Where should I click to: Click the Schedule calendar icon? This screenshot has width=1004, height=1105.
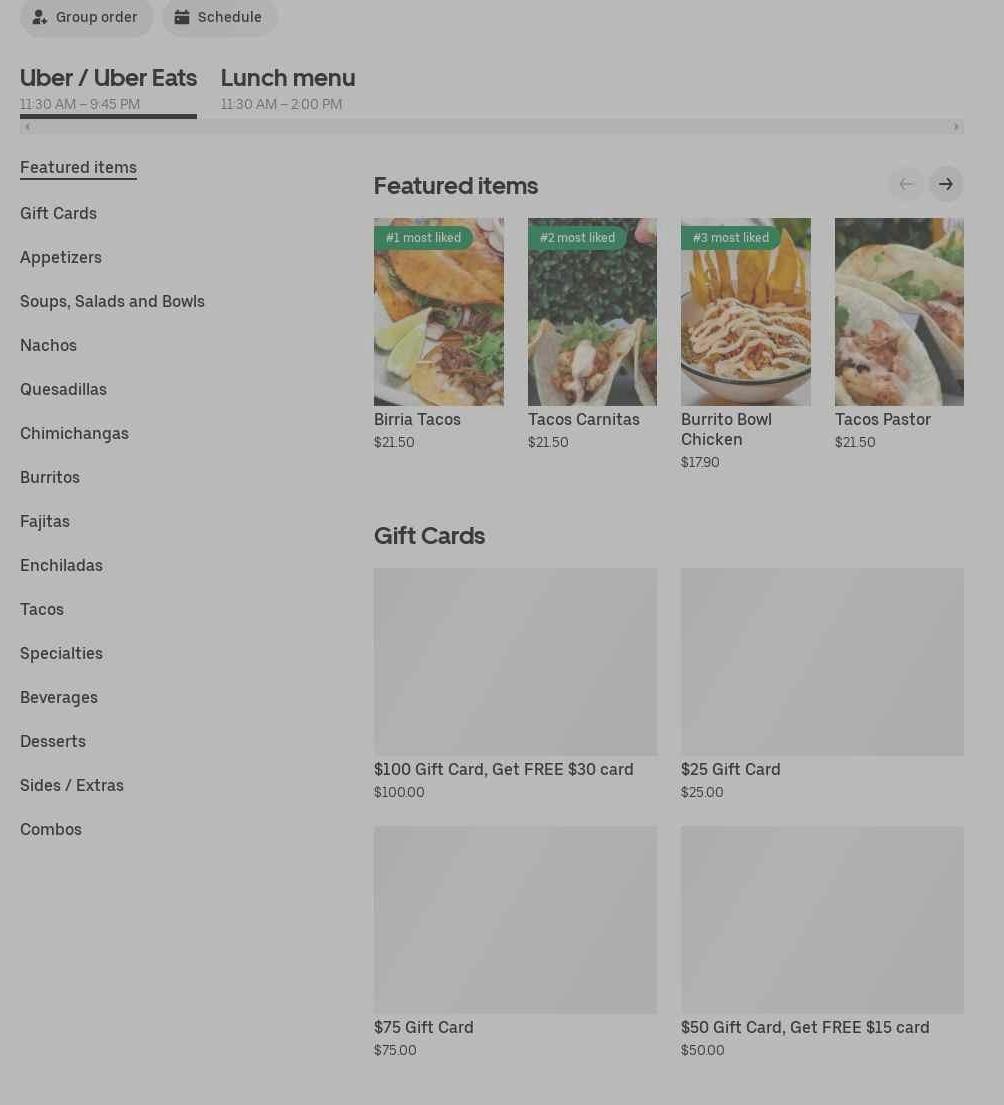pos(182,17)
